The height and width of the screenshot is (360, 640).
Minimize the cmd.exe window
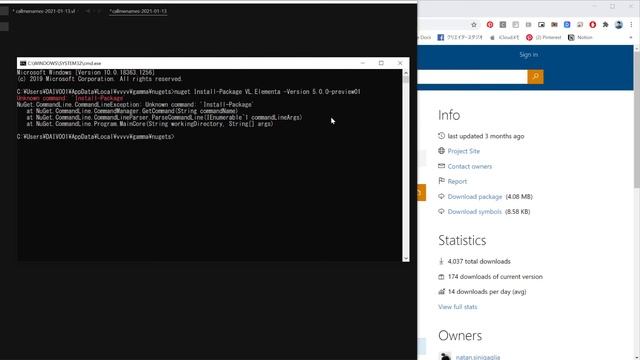click(x=362, y=63)
